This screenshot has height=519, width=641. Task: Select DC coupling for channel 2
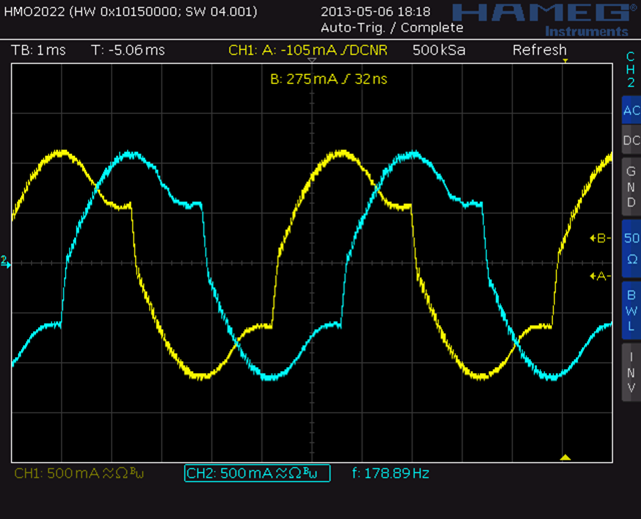(630, 141)
